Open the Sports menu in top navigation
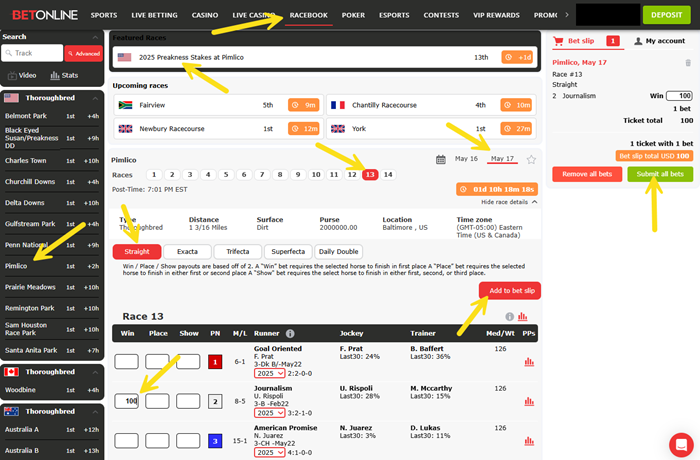 coord(103,16)
